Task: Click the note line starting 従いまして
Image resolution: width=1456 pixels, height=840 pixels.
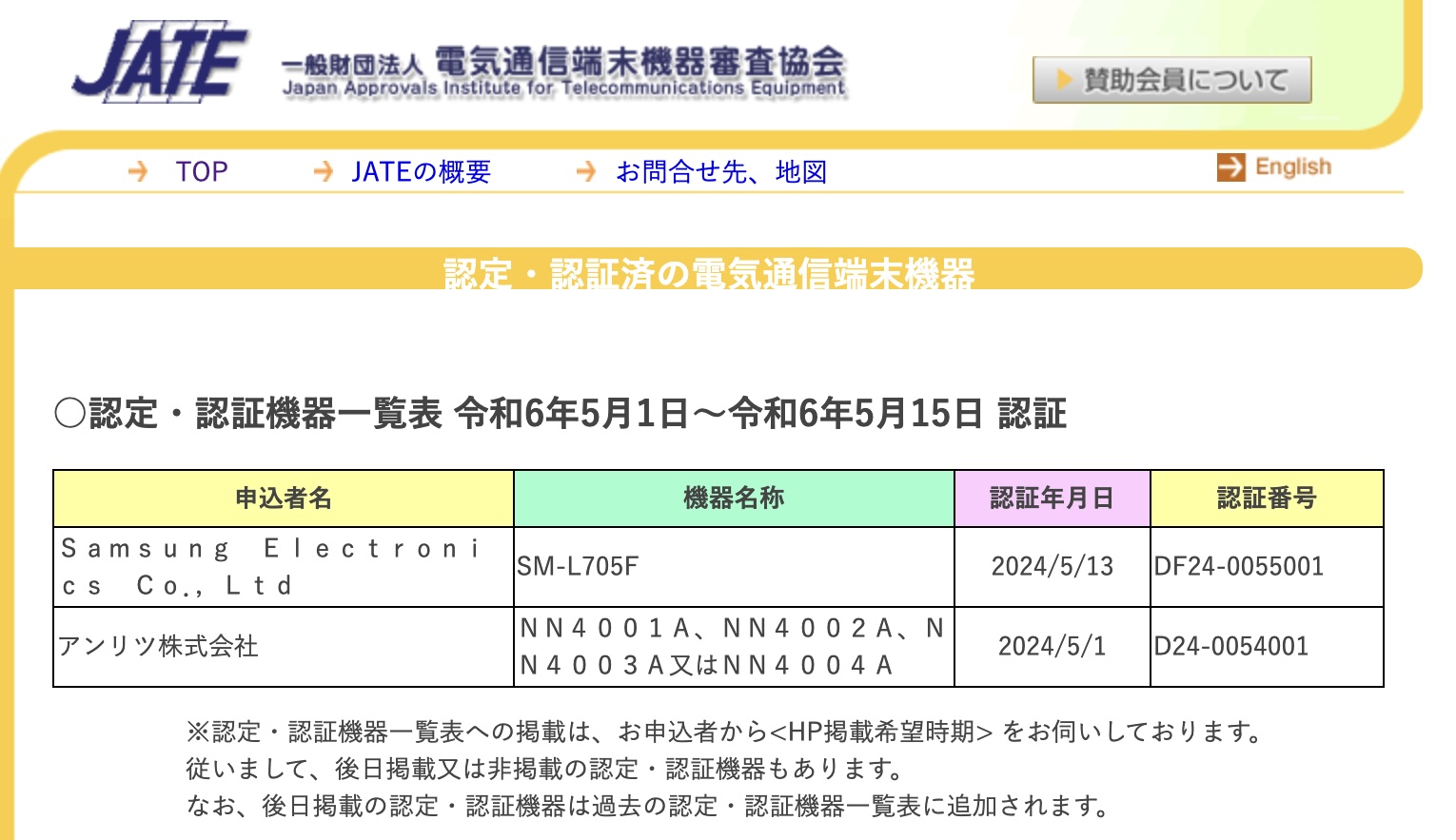Action: (x=546, y=769)
